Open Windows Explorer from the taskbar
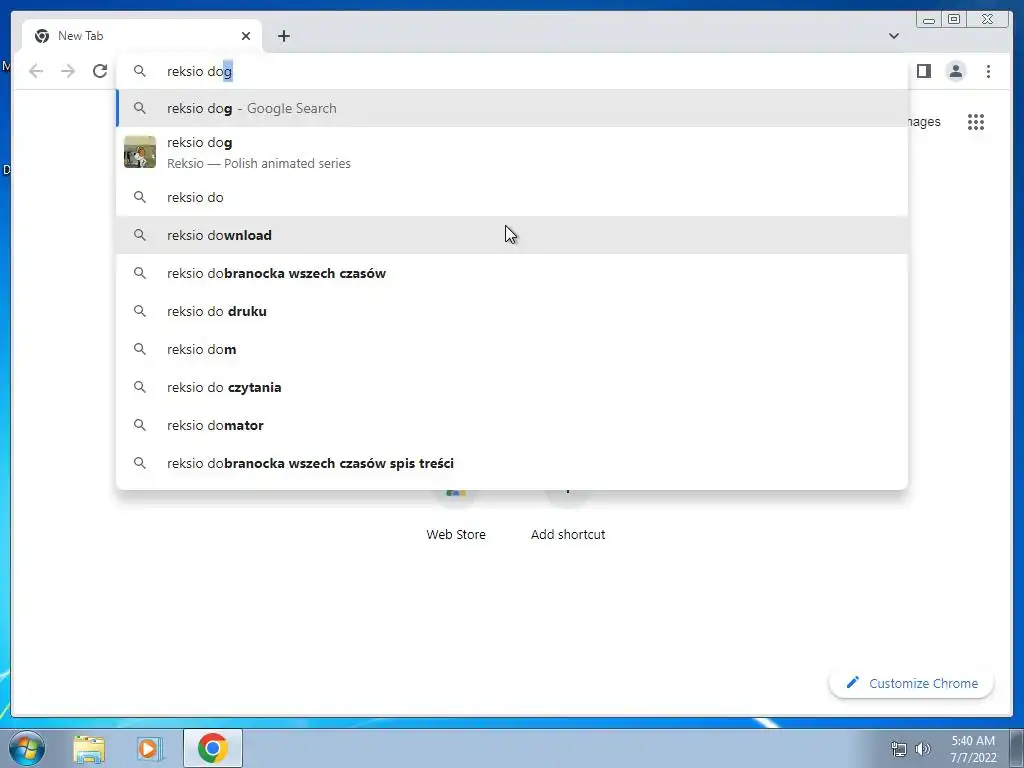The image size is (1024, 768). (x=89, y=748)
